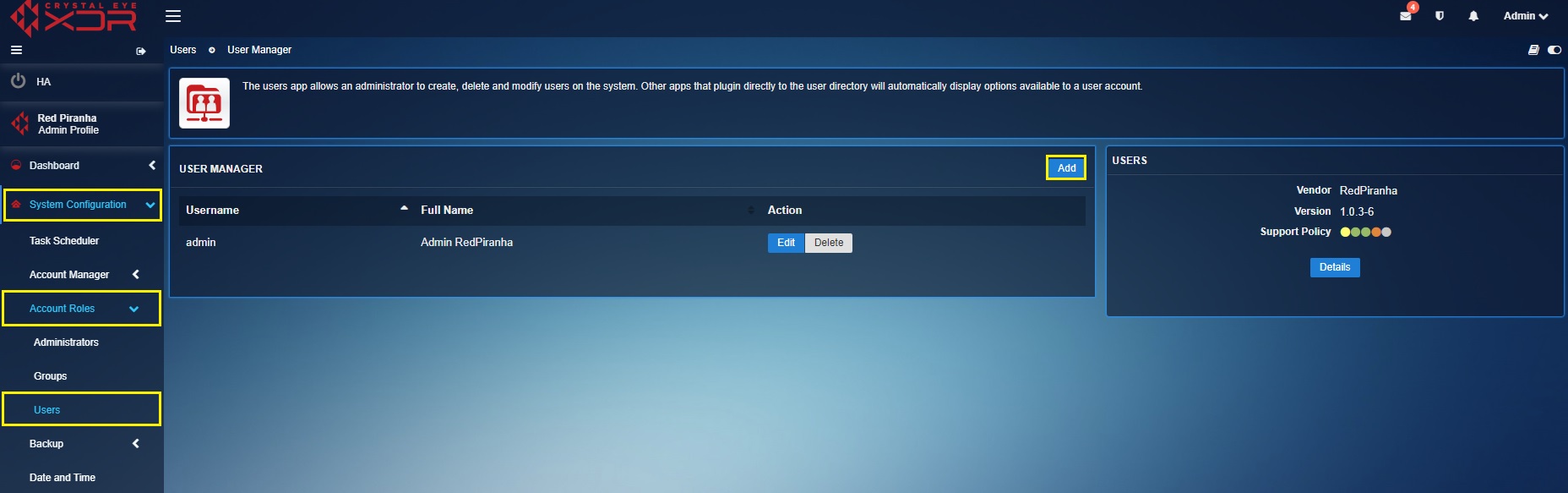Viewport: 1568px width, 493px height.
Task: Open the top navigation hamburger menu
Action: (x=173, y=16)
